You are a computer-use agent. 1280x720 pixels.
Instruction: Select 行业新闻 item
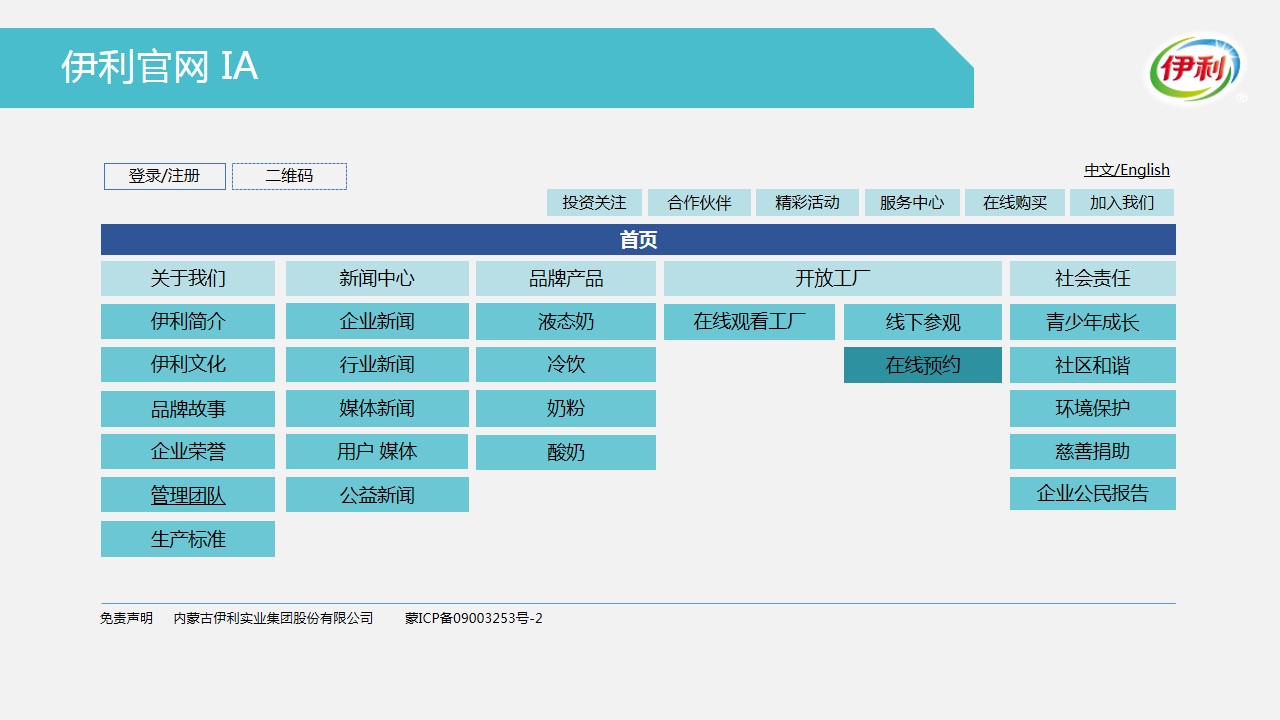click(x=377, y=364)
